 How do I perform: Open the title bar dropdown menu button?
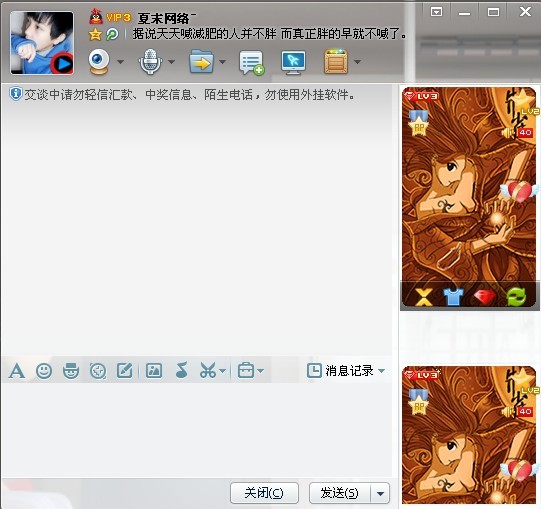436,12
